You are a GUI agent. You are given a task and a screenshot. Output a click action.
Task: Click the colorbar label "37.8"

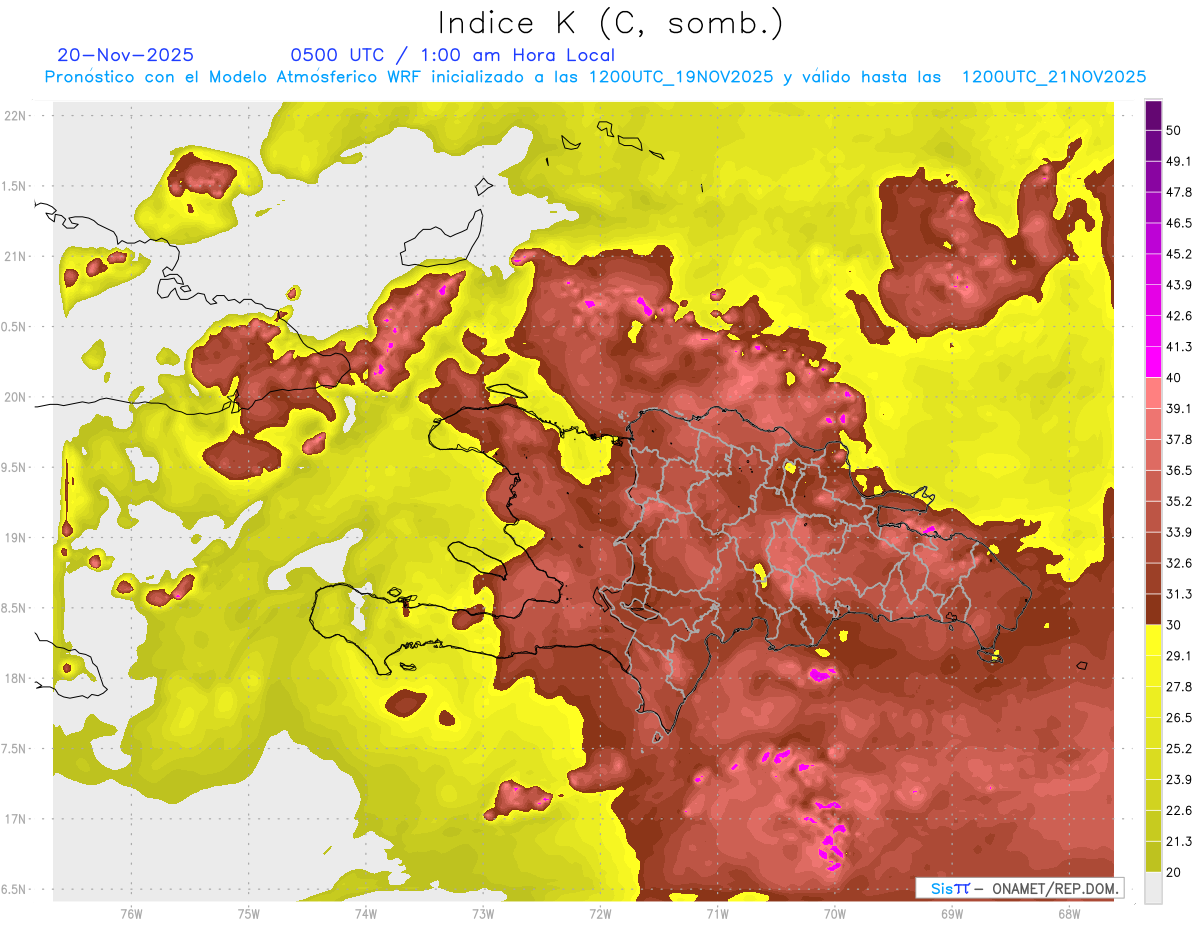(1179, 440)
